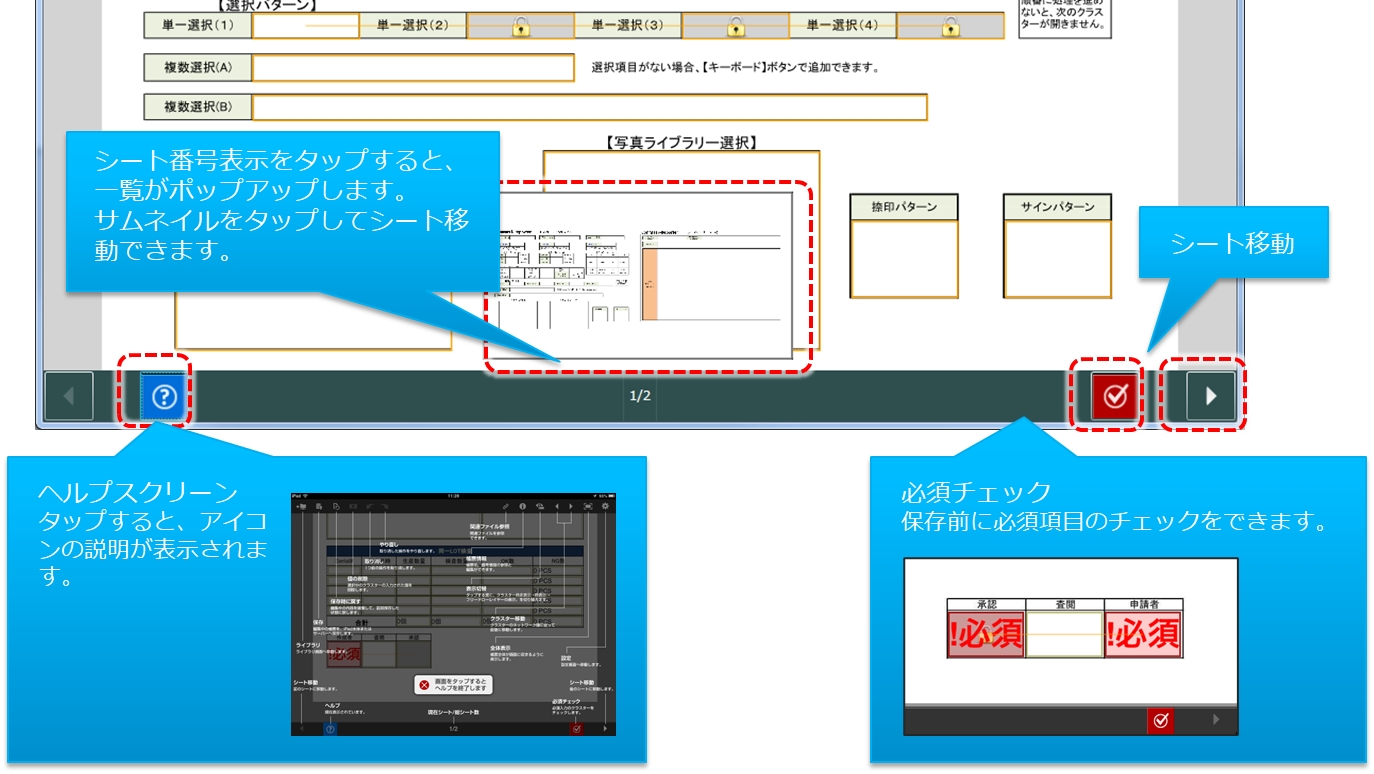This screenshot has height=774, width=1374.
Task: Tap the サインパターン signature box
Action: tap(1057, 258)
